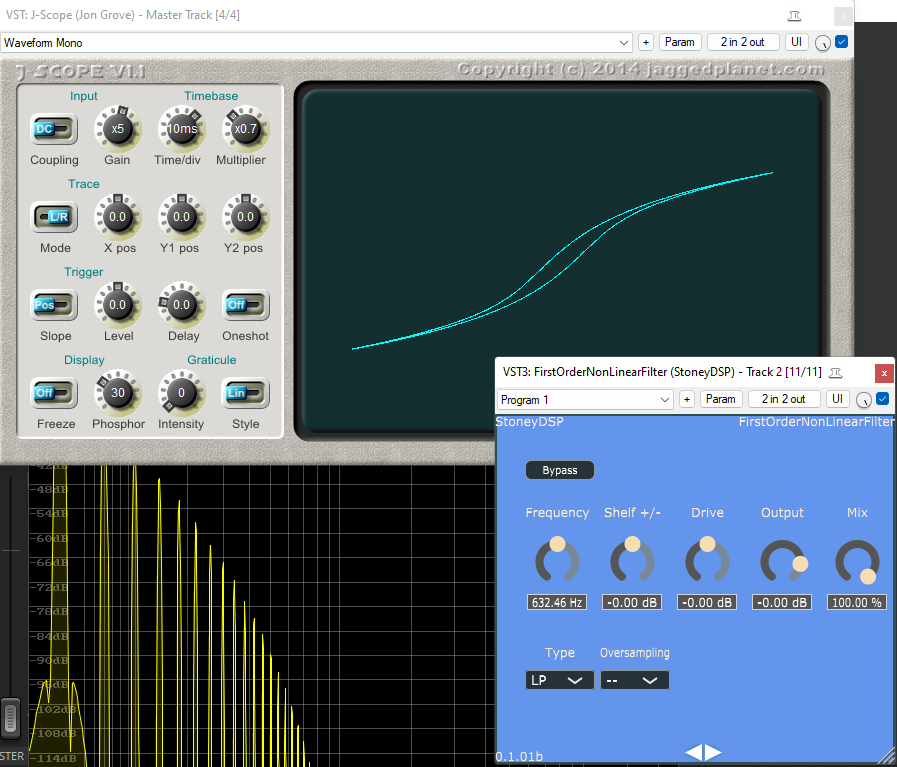Close the FirstOrderNonLinearFilter window
The width and height of the screenshot is (897, 767).
click(x=884, y=373)
